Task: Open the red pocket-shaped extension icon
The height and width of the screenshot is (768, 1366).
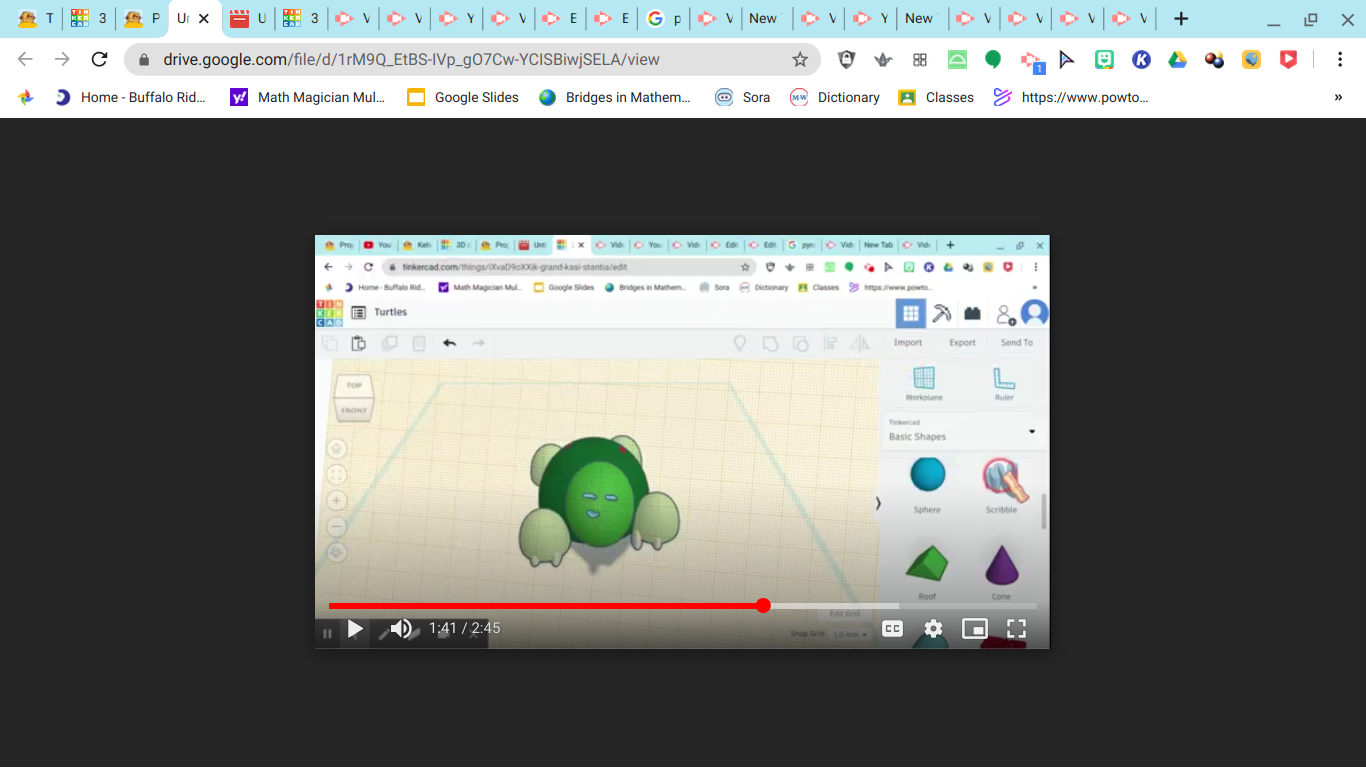Action: 1288,59
